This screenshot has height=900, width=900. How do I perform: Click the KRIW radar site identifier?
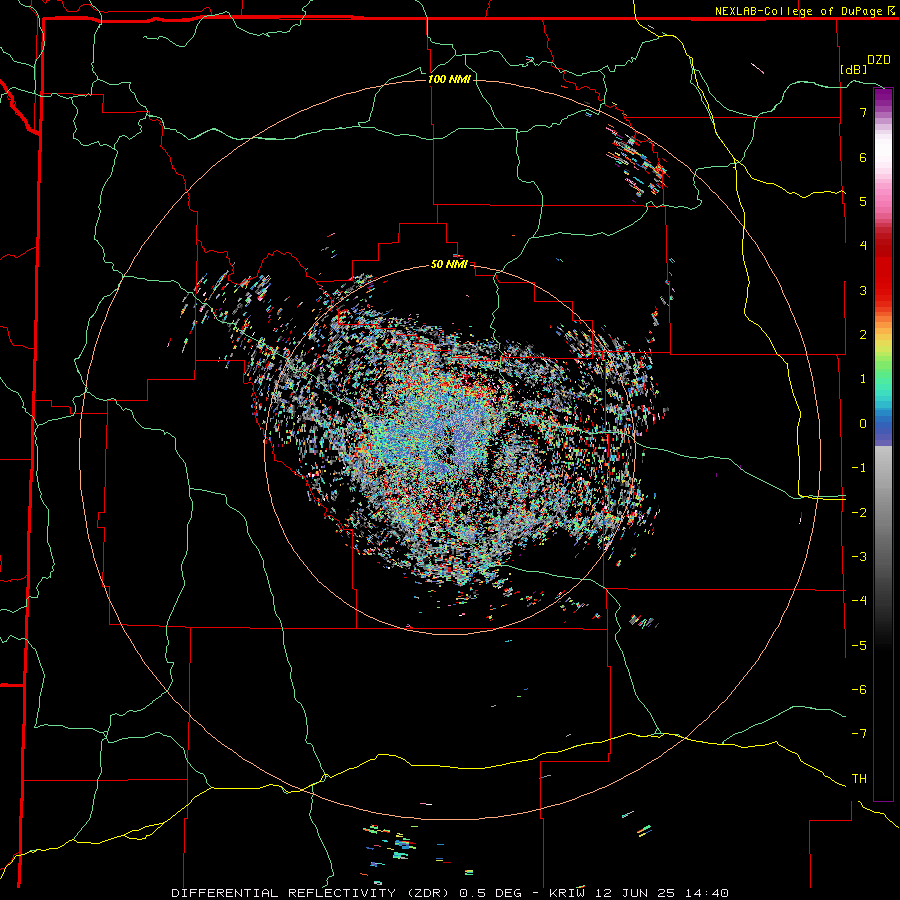point(568,893)
